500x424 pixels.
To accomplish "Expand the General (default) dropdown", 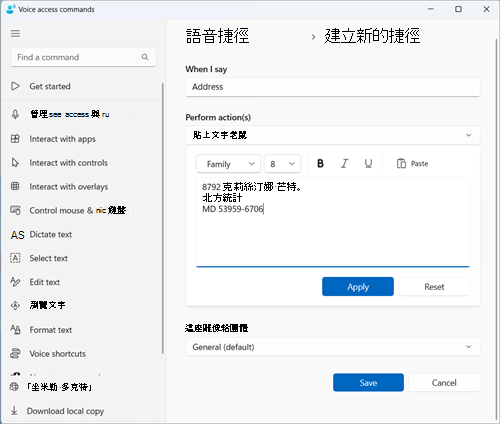I will tap(333, 347).
